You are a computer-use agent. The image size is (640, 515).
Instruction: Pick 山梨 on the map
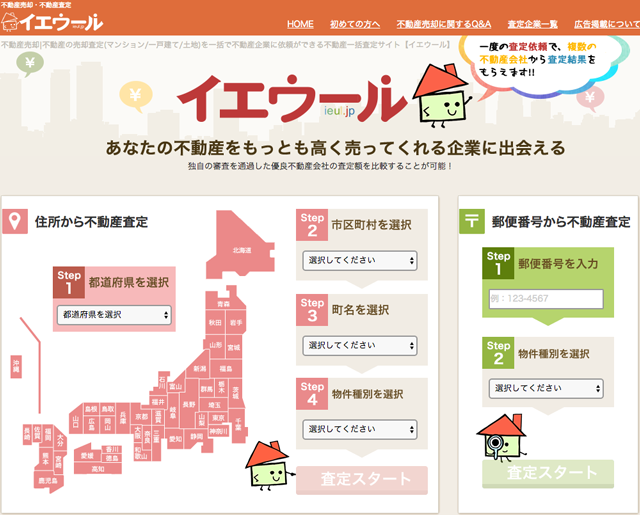(x=202, y=420)
